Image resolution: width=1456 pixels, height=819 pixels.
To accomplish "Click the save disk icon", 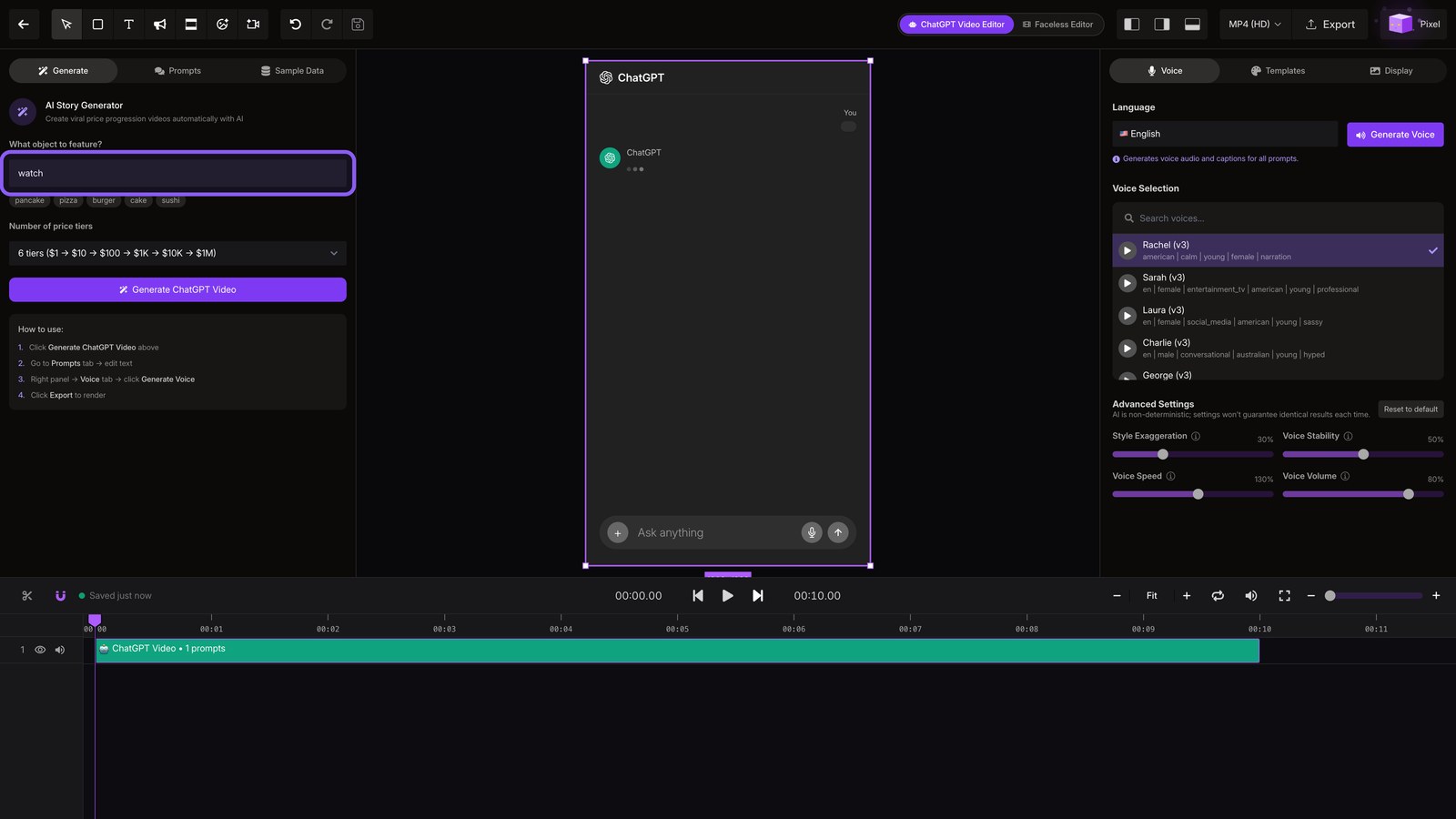I will (x=358, y=25).
